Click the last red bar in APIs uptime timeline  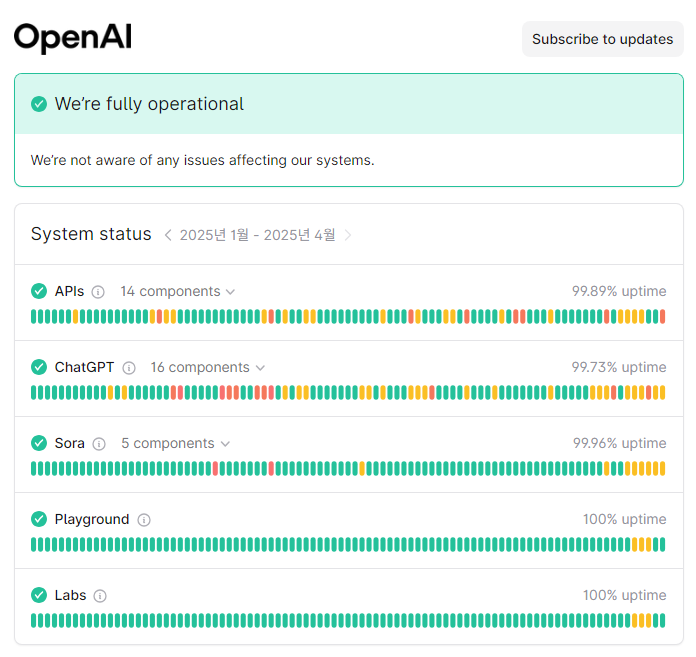pyautogui.click(x=663, y=317)
